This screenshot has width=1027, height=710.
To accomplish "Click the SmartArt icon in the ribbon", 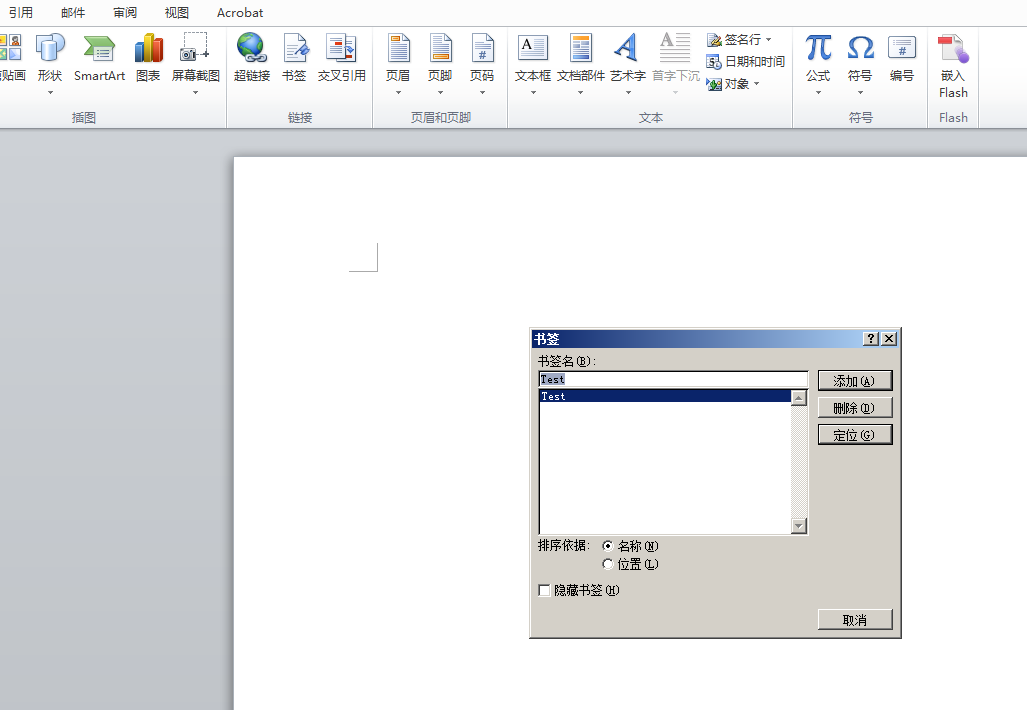I will 99,57.
